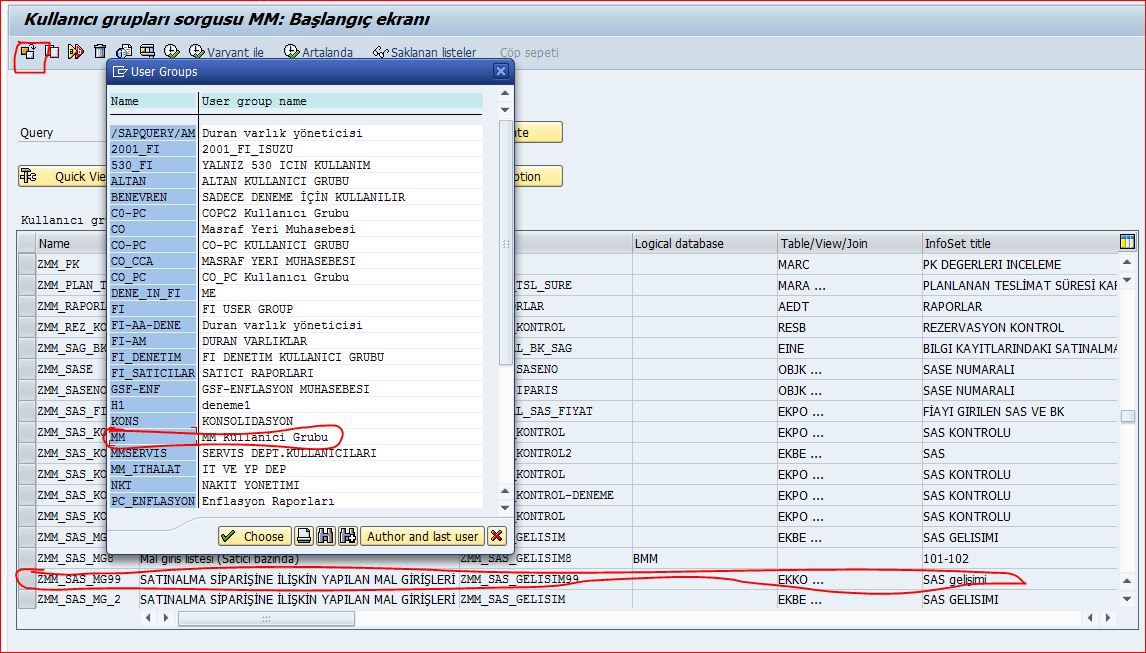Screen dimensions: 1146x653
Task: Open the change user group toolbar icon
Action: coord(28,52)
